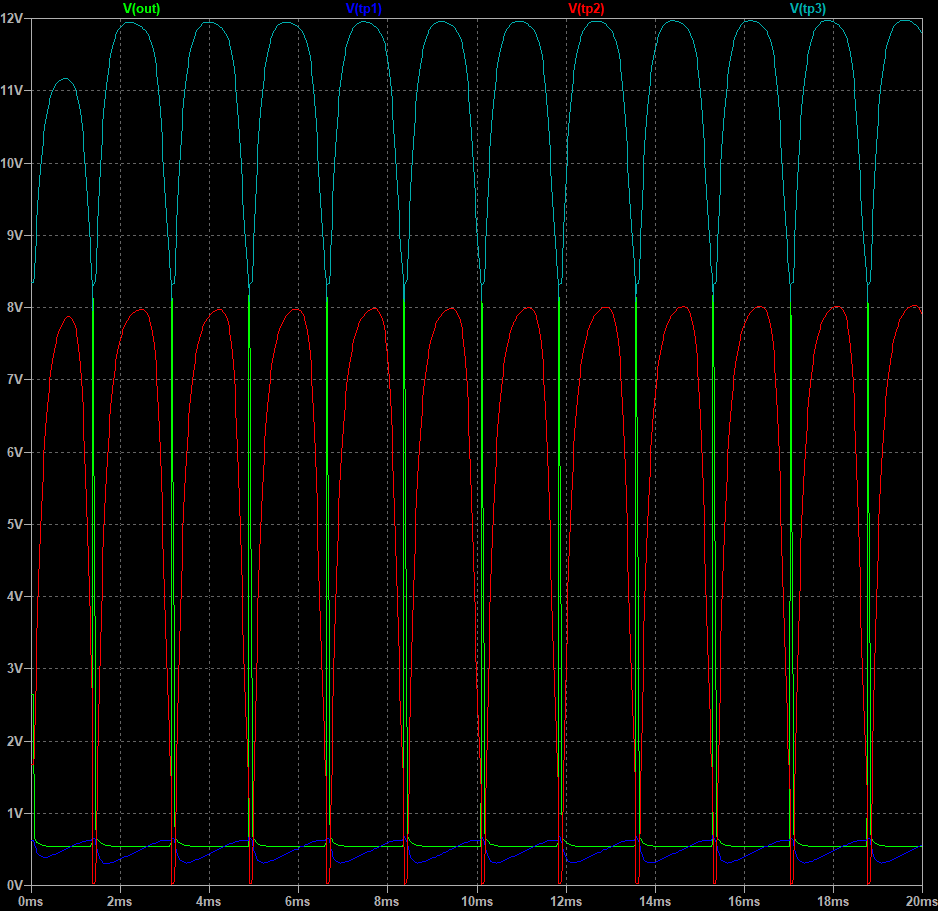Click the 10ms label on time axis
Image resolution: width=938 pixels, height=911 pixels.
[x=477, y=901]
